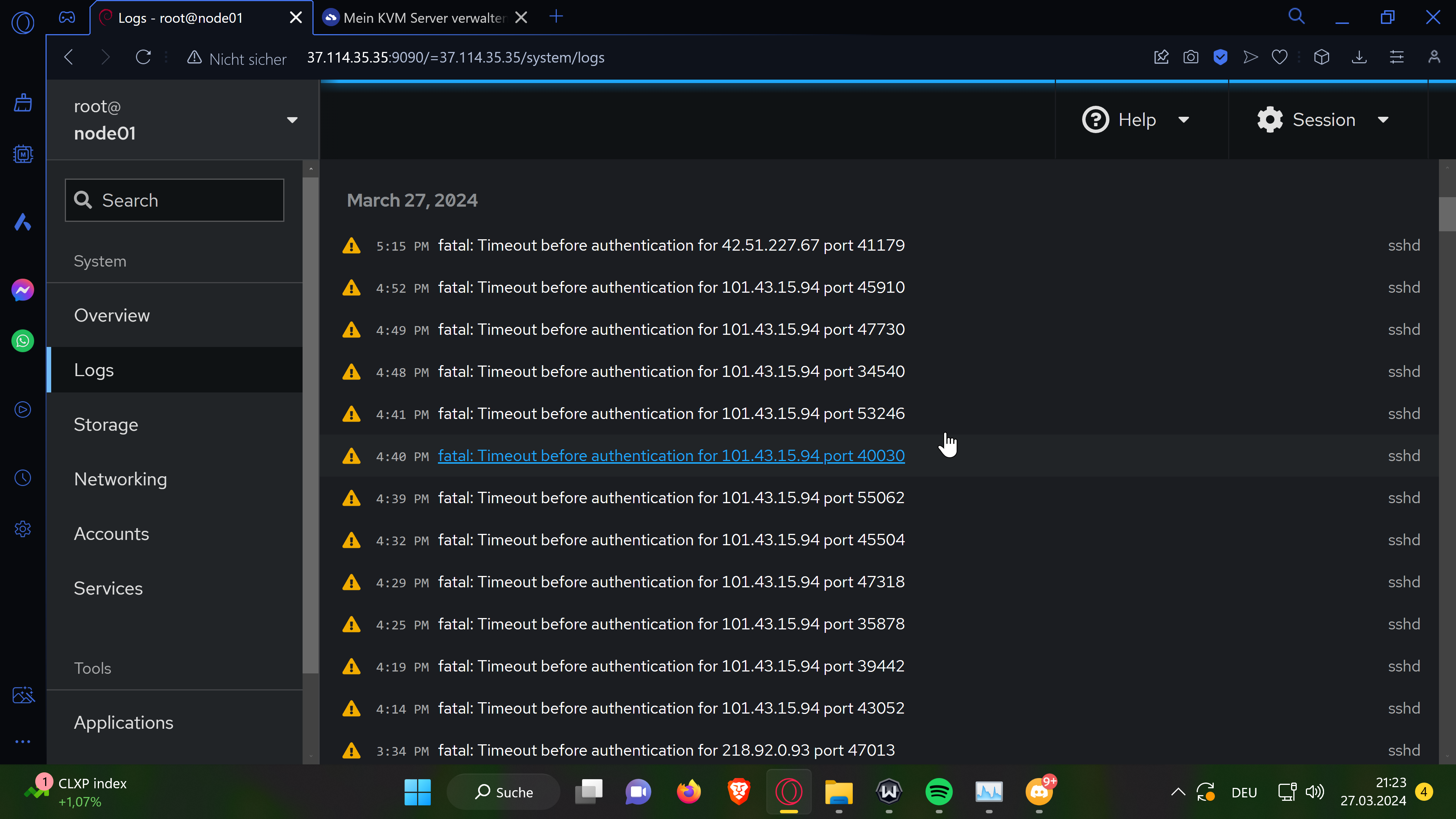Open the 5:15 PM timeout log entry
Screen dimensions: 1456x819
click(671, 245)
